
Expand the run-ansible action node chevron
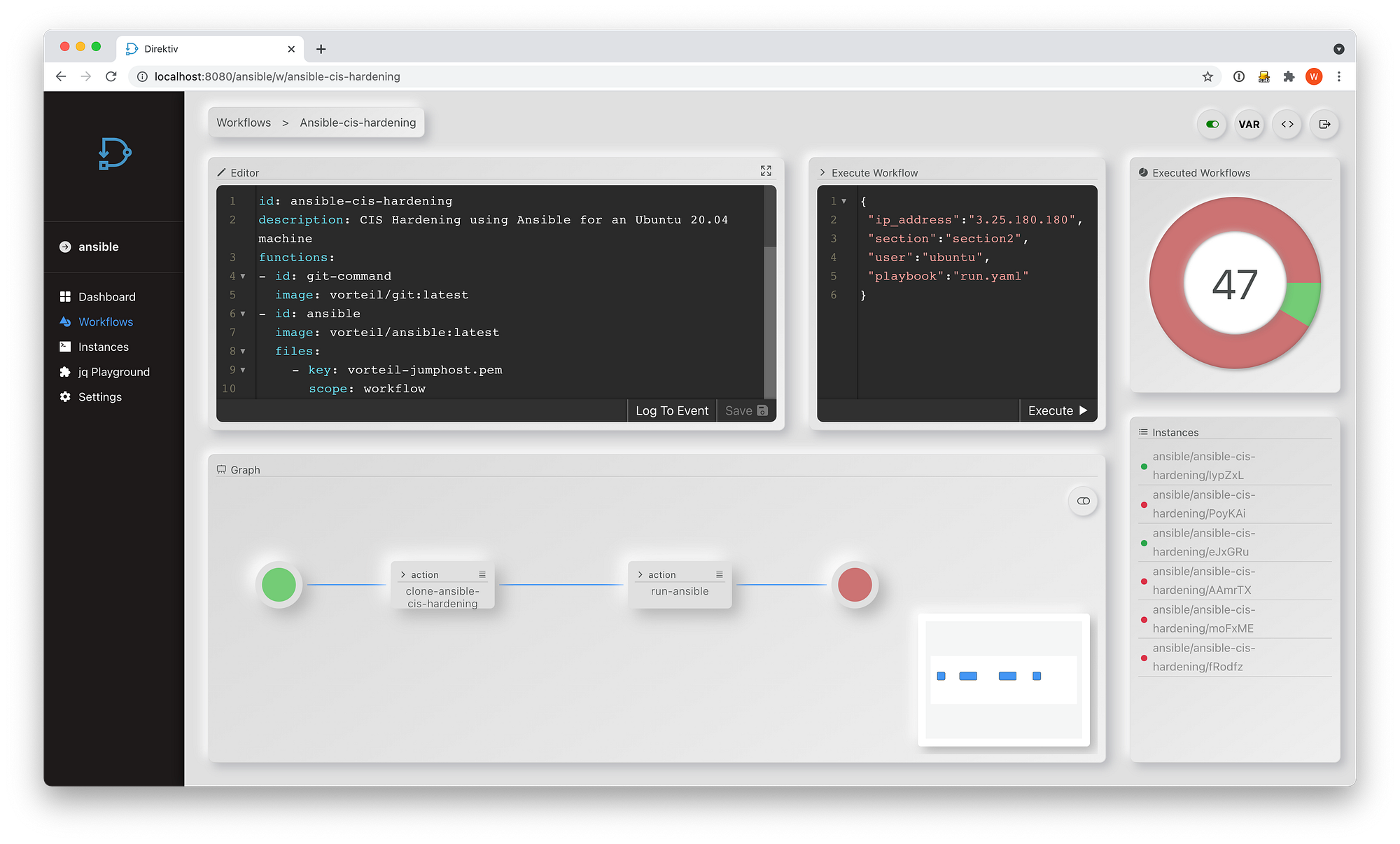[x=640, y=574]
